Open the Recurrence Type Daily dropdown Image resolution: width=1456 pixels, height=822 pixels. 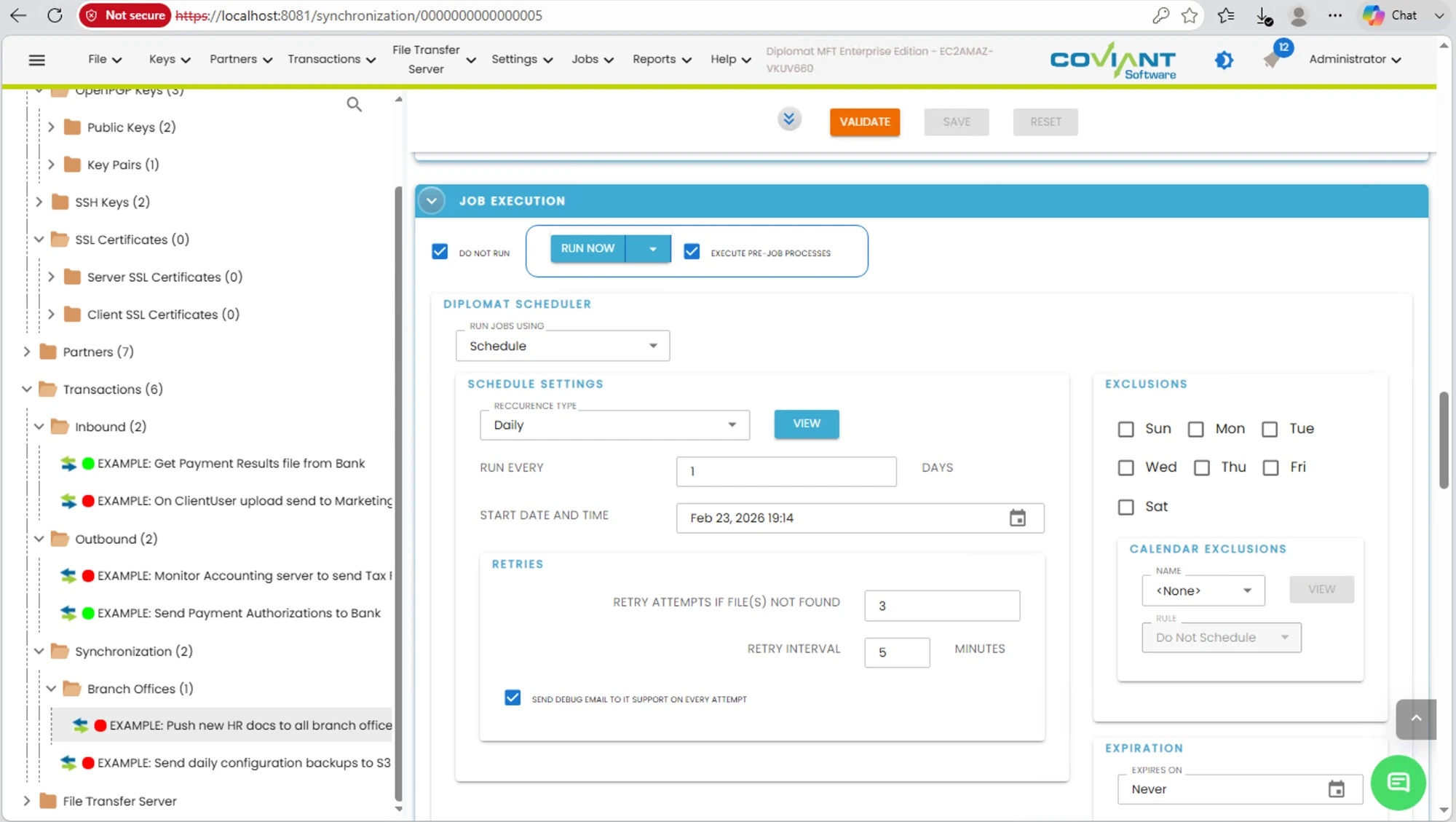pyautogui.click(x=614, y=425)
